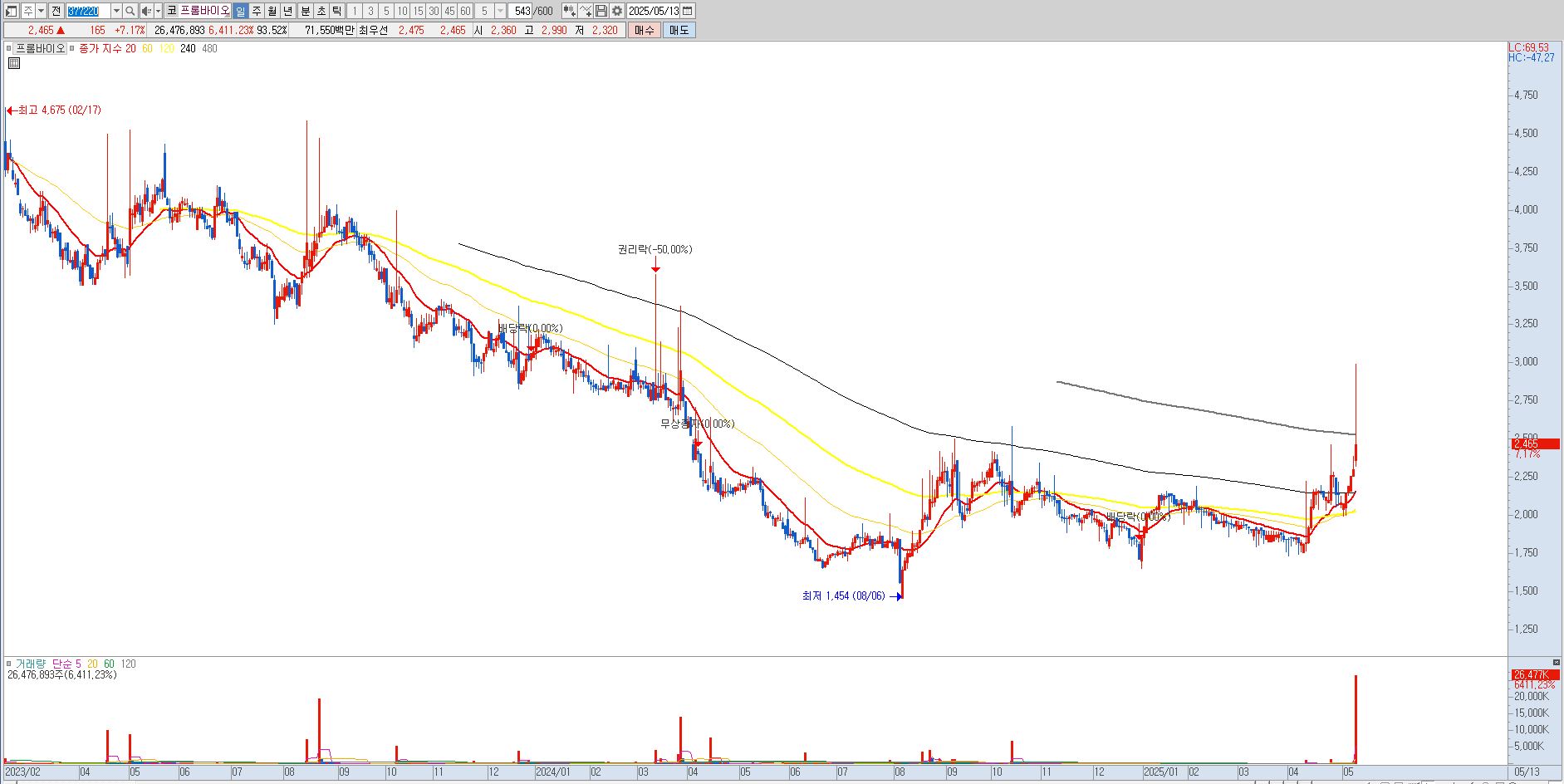Expand the dropdown beside the speaker icon
Screen dimensions: 1564x784
click(158, 11)
